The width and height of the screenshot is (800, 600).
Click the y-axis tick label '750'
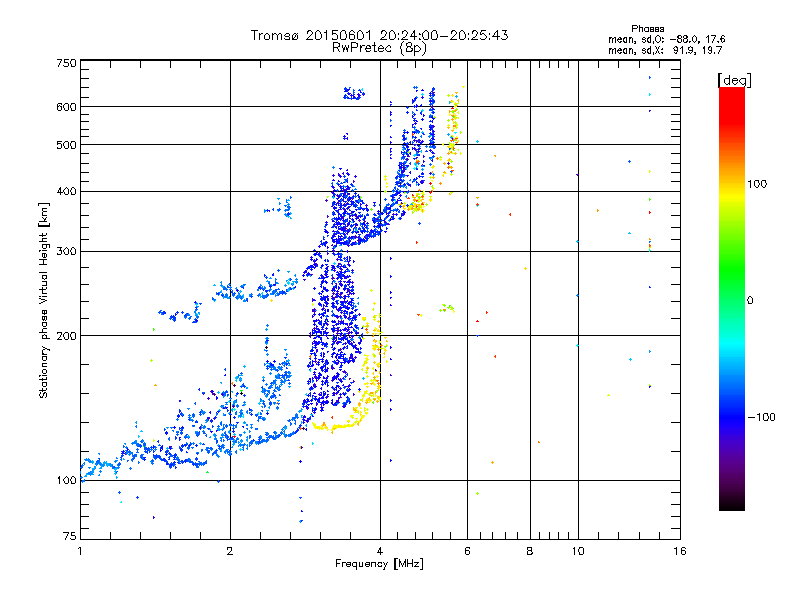pos(67,63)
